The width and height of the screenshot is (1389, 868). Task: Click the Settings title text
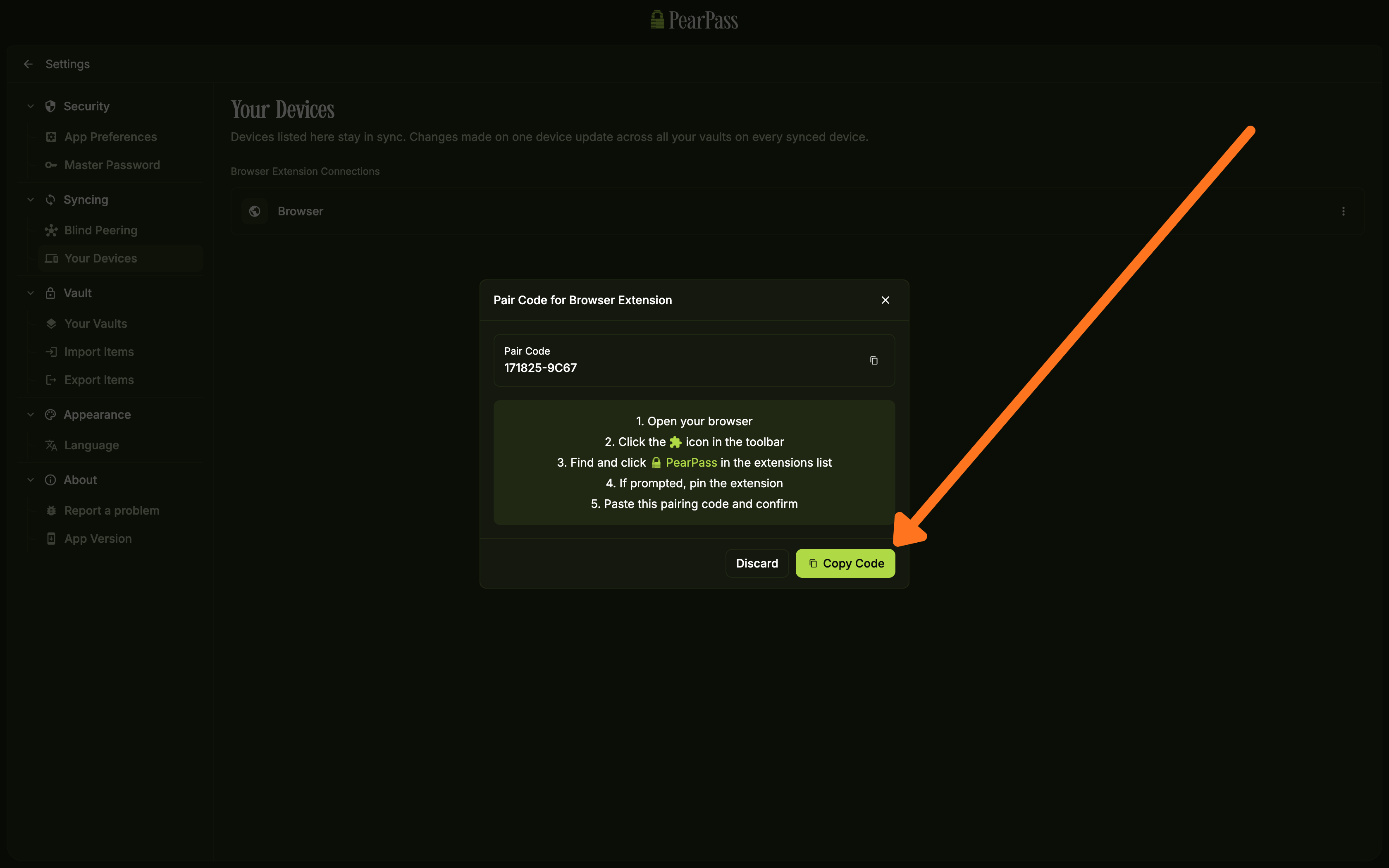click(68, 64)
